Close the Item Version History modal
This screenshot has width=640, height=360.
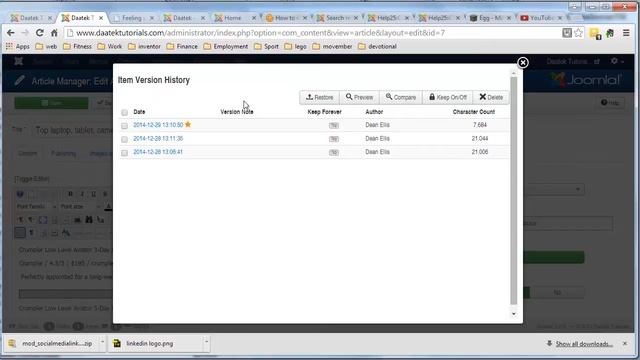pyautogui.click(x=522, y=62)
